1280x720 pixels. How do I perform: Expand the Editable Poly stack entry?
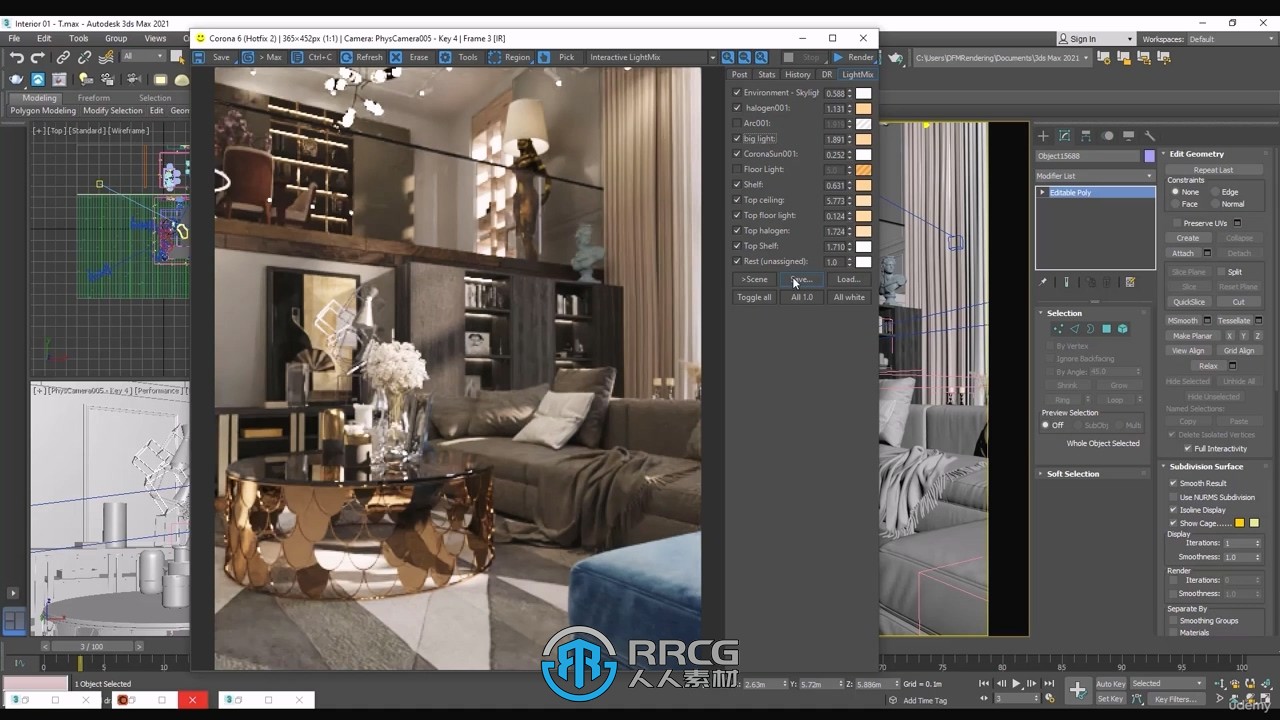click(x=1042, y=192)
